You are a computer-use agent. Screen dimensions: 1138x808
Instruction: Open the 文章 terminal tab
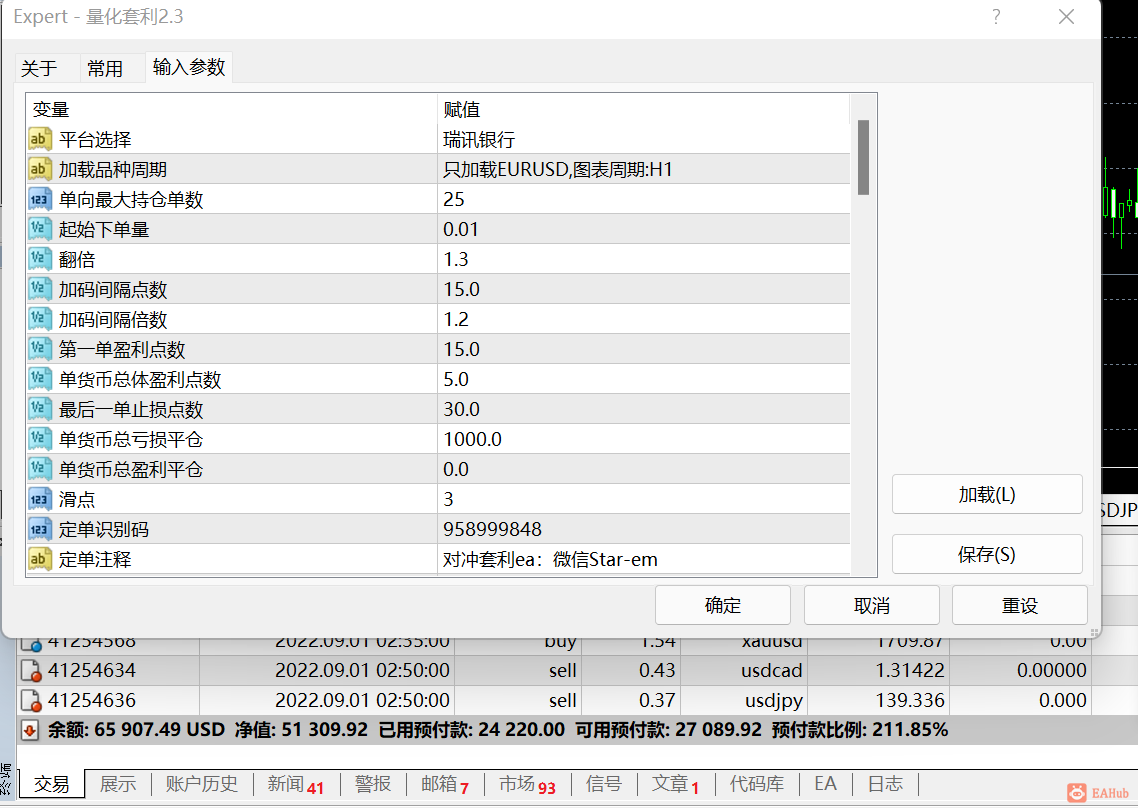675,784
